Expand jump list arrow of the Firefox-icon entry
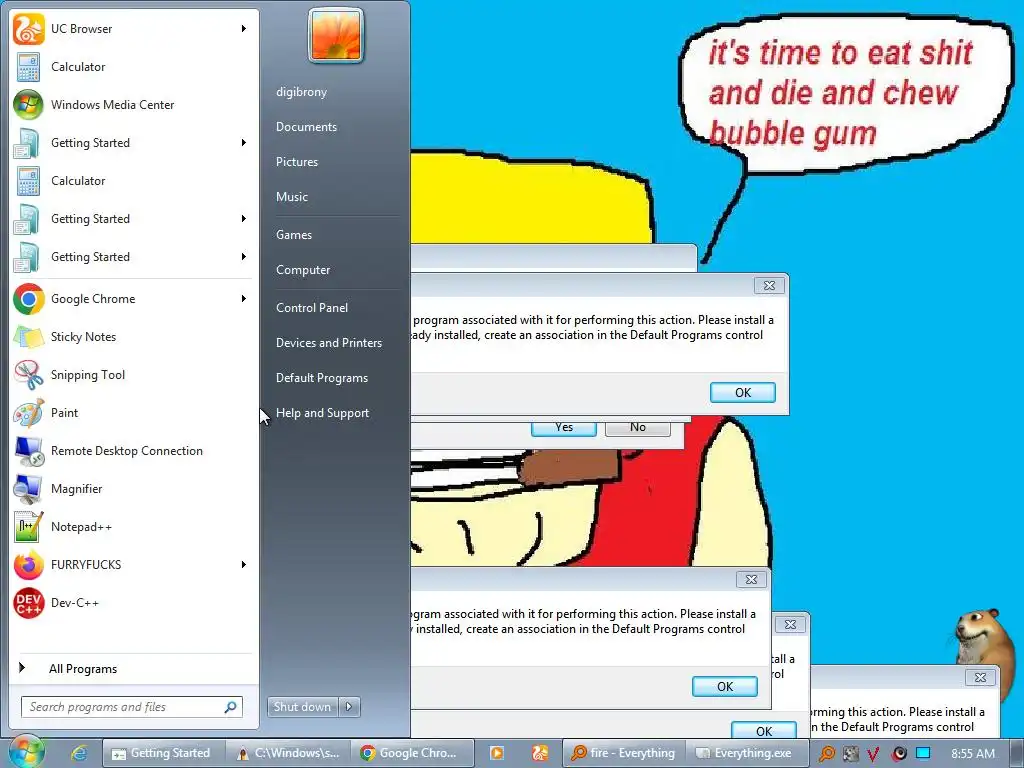Screen dimensions: 1024x768 (244, 564)
